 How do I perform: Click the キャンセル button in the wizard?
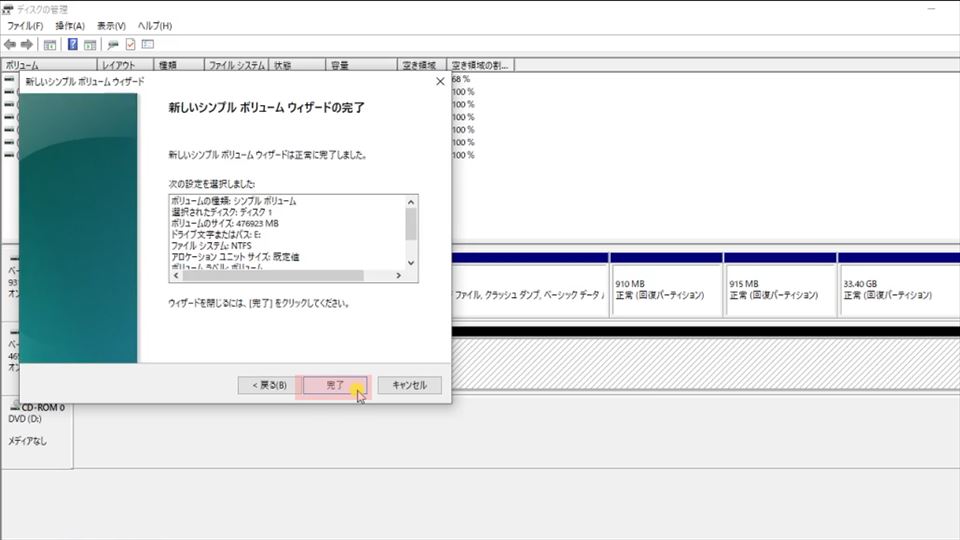pyautogui.click(x=409, y=385)
